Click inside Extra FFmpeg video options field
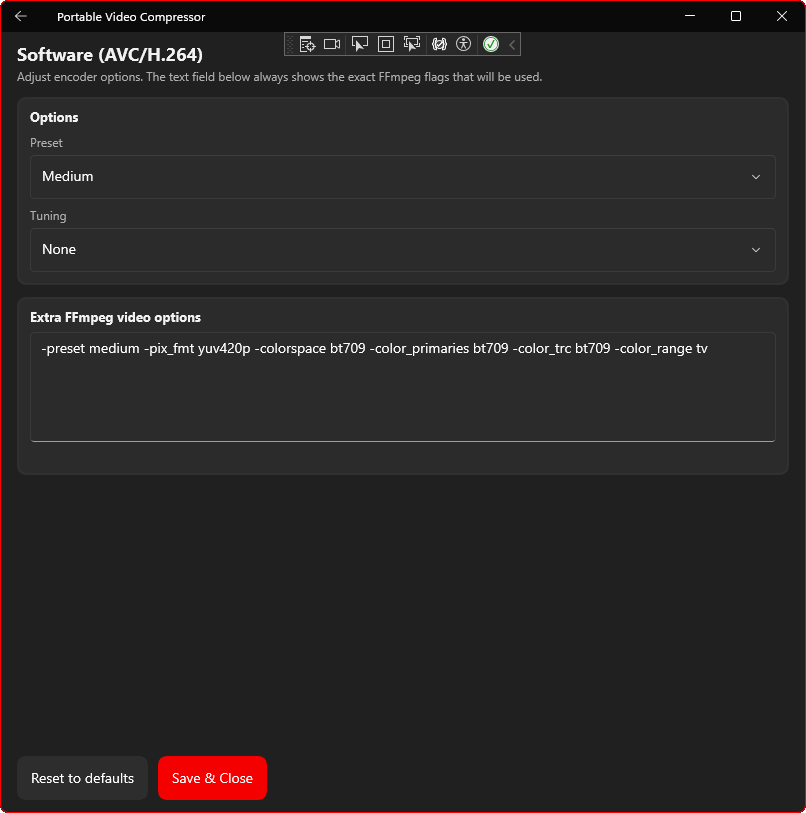 click(x=402, y=387)
